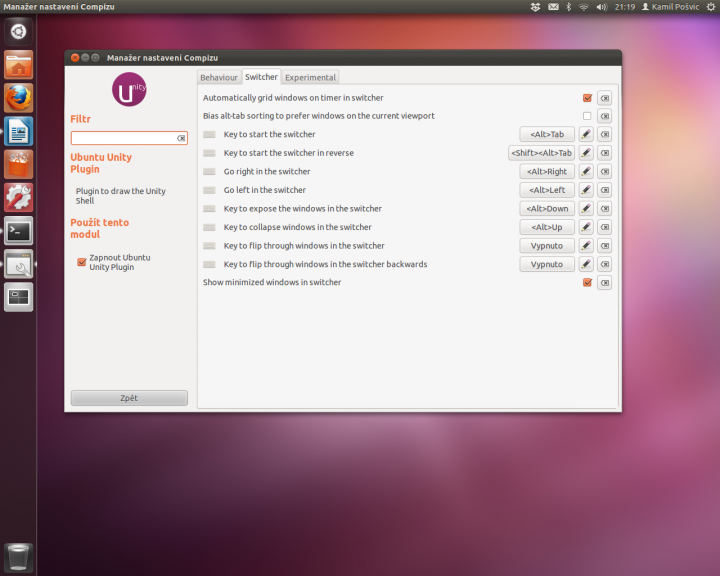Click the <Alt>Tab key binding button
Image resolution: width=720 pixels, height=576 pixels.
click(547, 134)
